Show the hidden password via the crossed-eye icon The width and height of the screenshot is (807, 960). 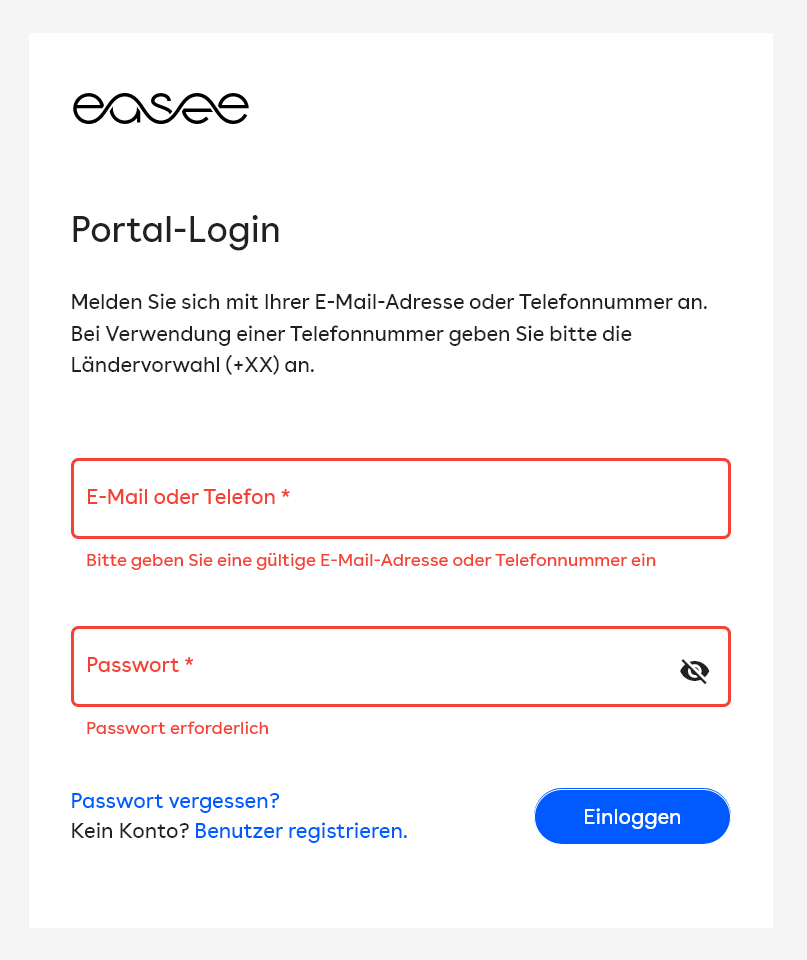click(x=694, y=670)
